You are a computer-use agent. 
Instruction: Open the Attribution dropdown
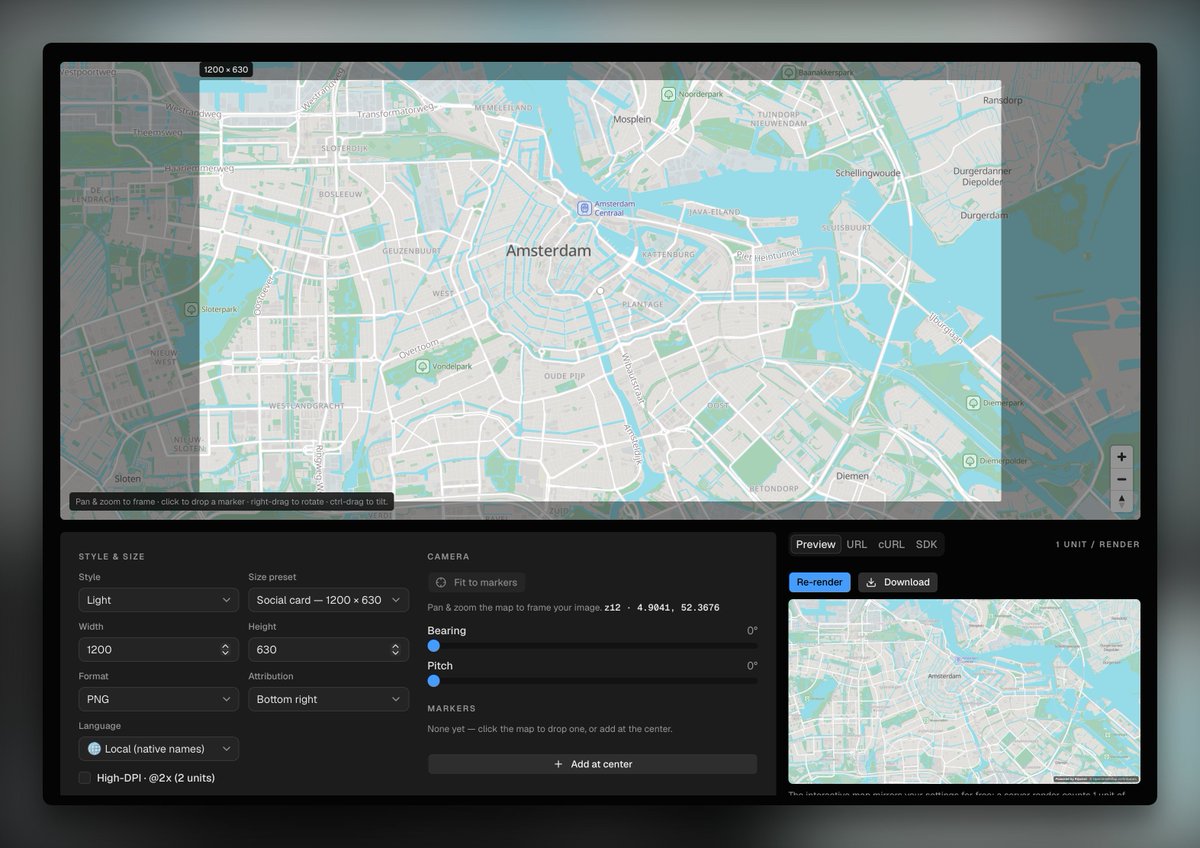point(328,699)
